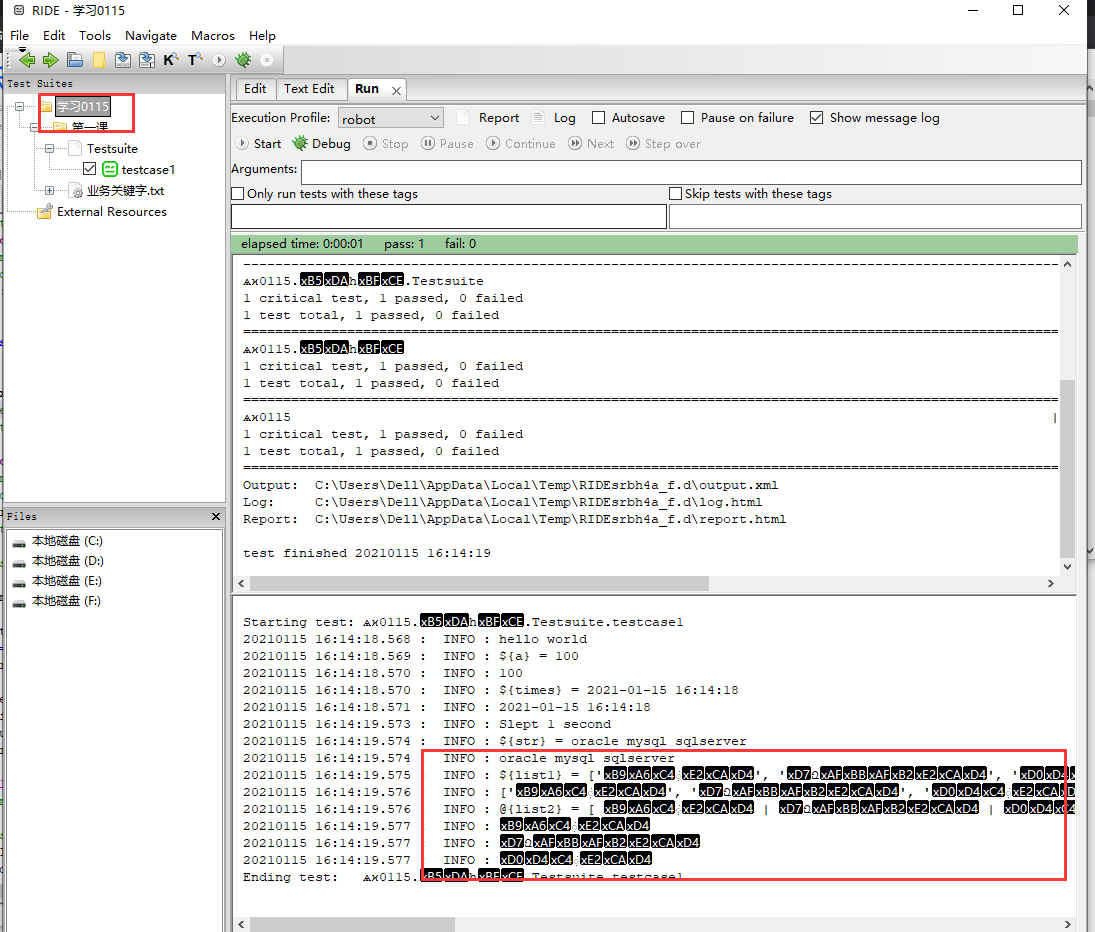Switch to the Edit tab

point(255,89)
